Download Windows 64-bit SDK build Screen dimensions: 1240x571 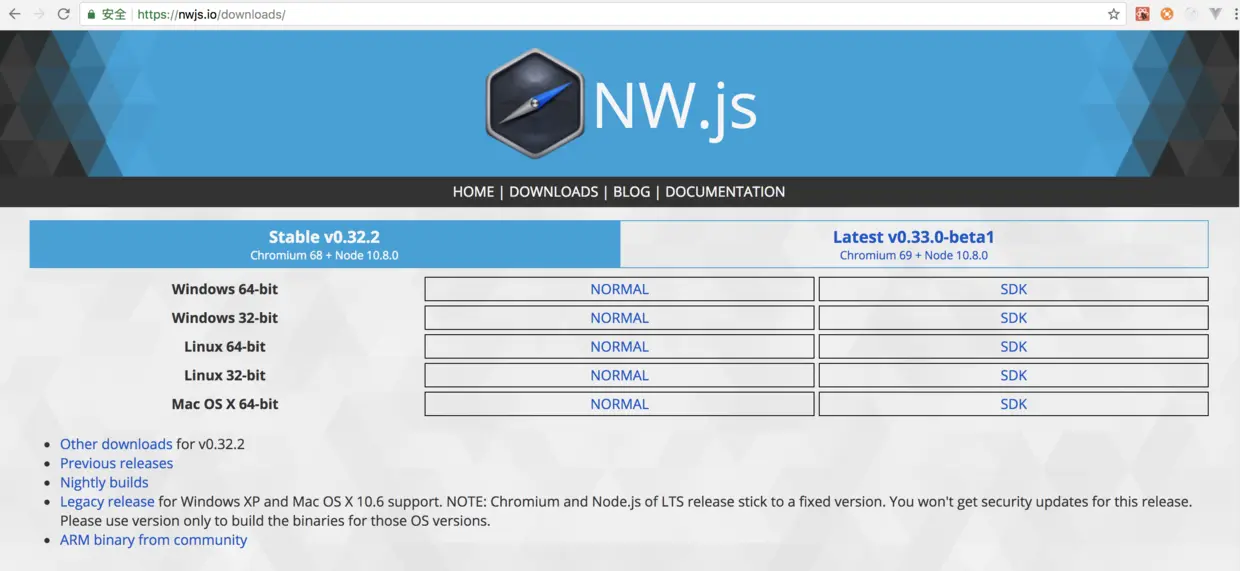coord(1013,289)
